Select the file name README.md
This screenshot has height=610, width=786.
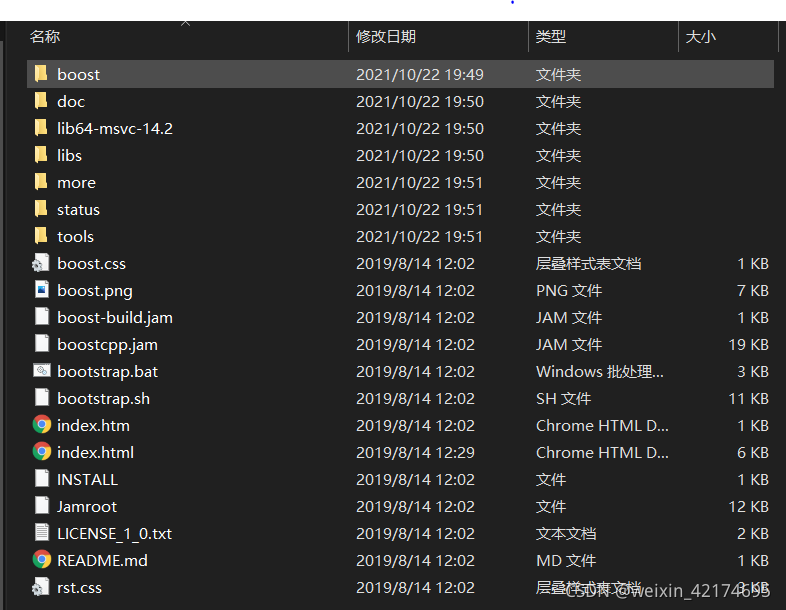pos(102,561)
